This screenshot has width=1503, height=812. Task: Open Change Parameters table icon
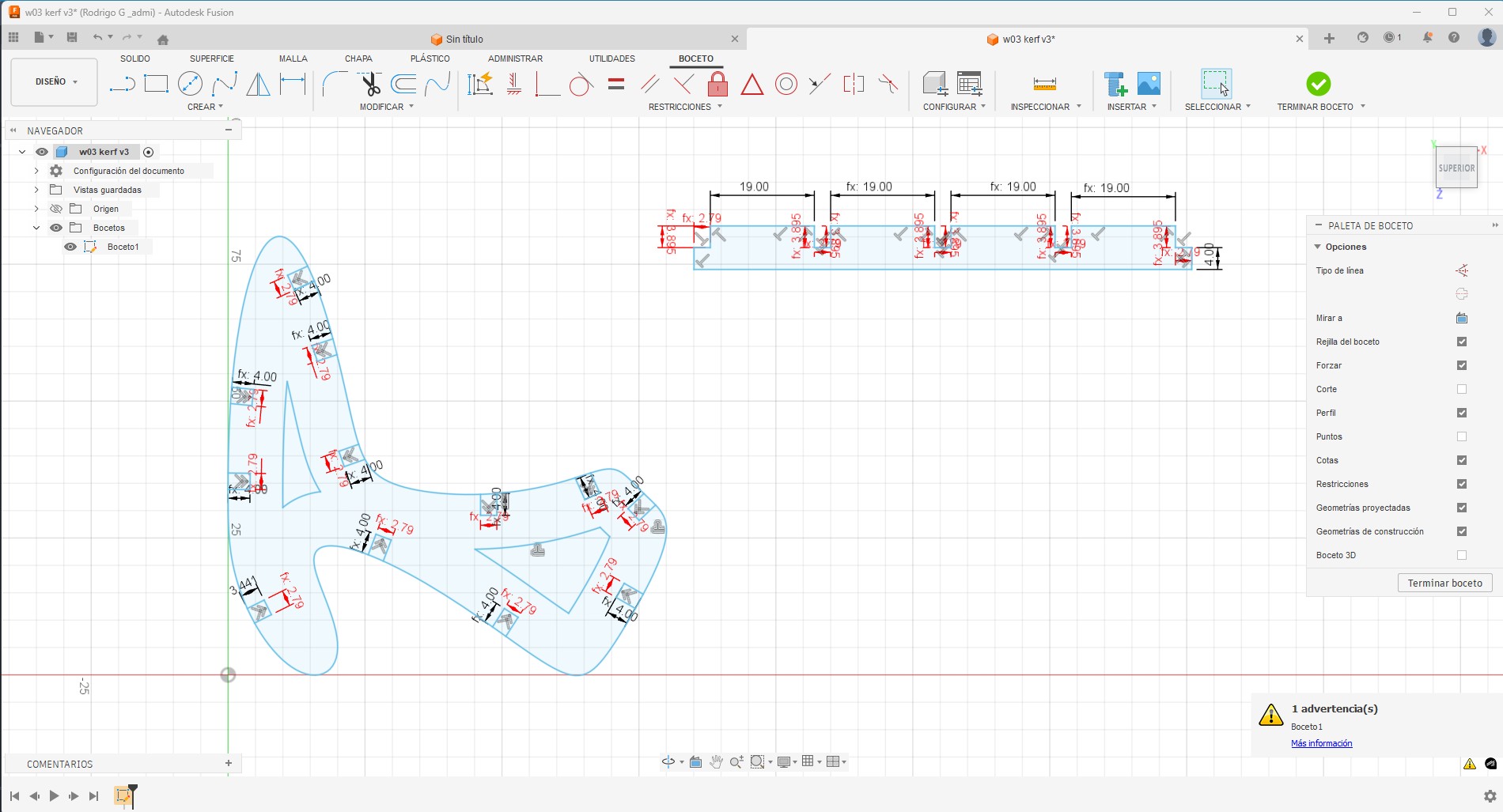(969, 84)
